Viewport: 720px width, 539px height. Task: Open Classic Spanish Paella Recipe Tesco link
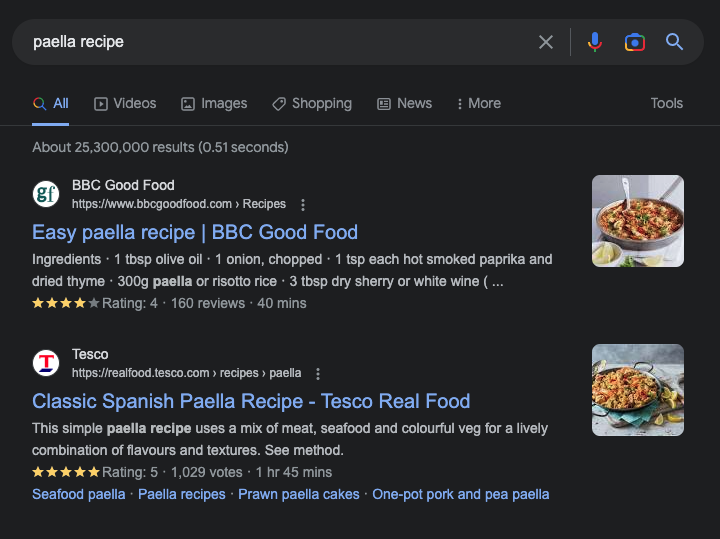click(x=251, y=401)
